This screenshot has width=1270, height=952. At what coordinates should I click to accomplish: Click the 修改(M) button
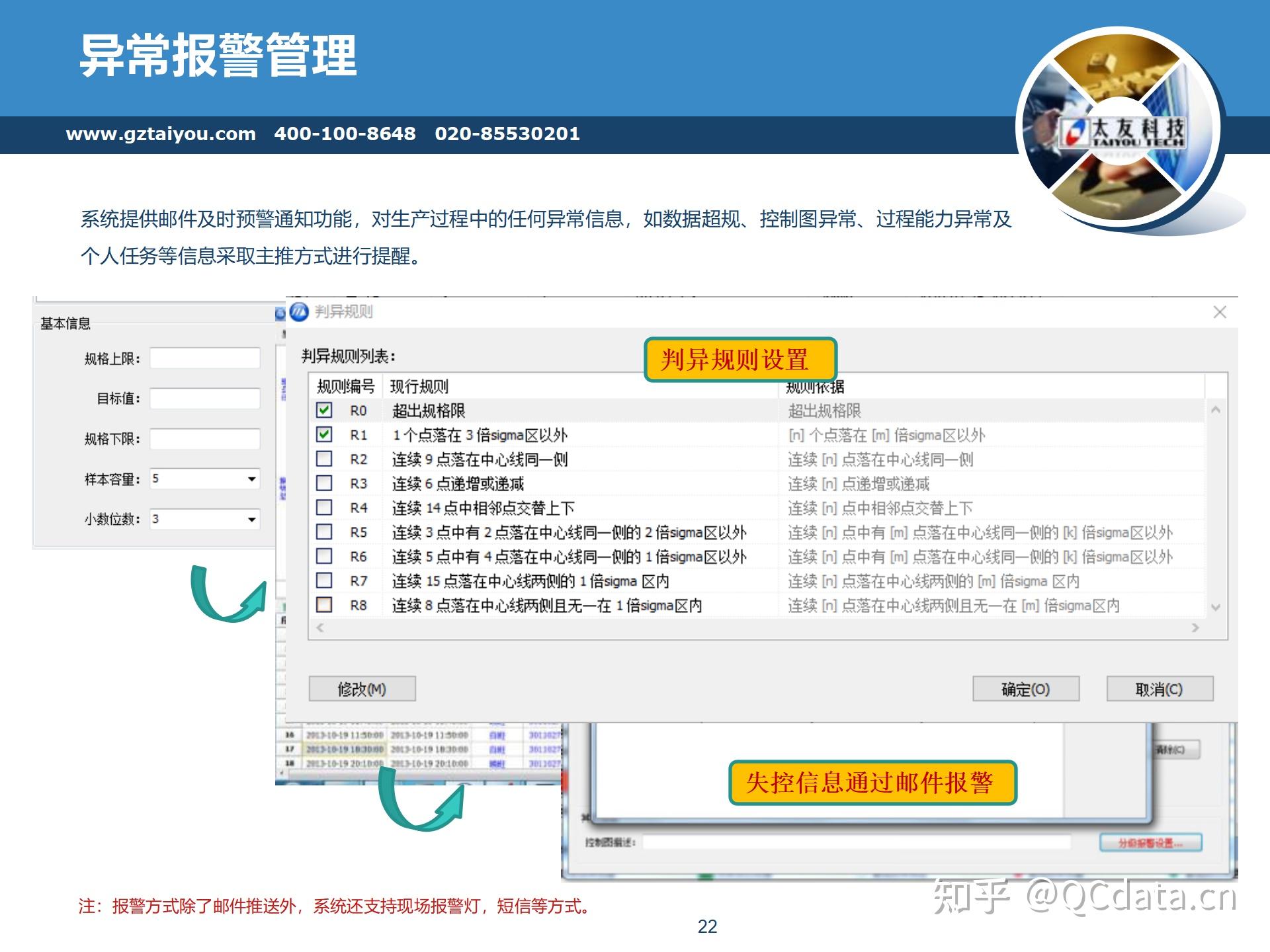[x=362, y=689]
